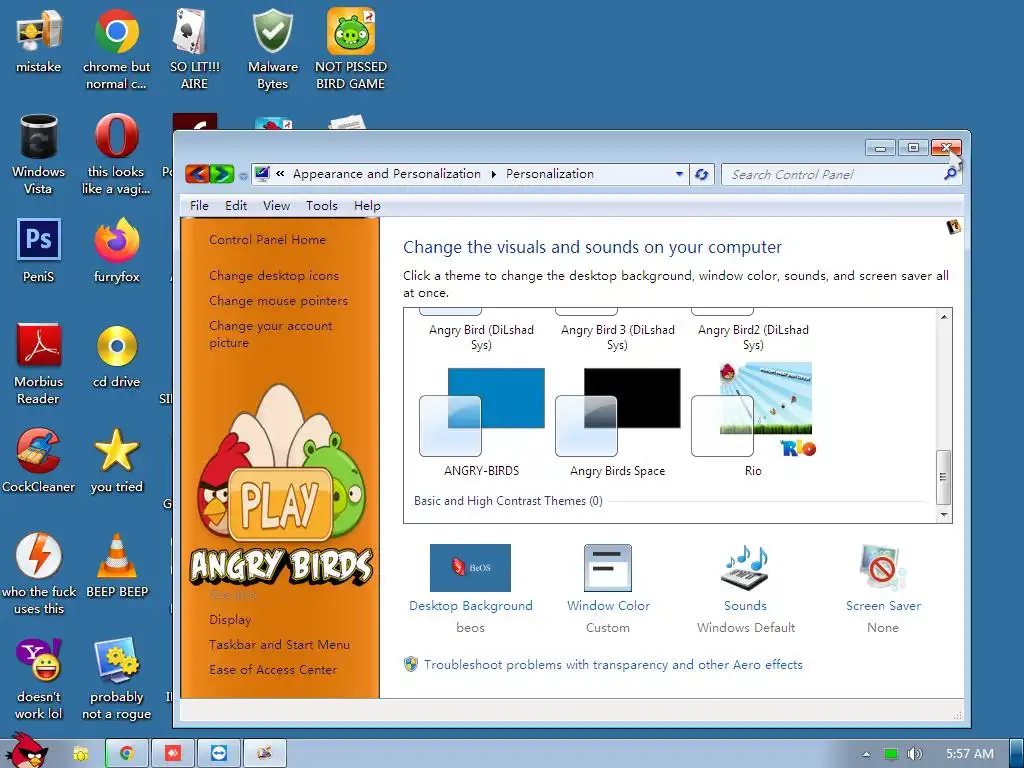Select the 'you tried' star icon
This screenshot has width=1024, height=768.
[116, 460]
